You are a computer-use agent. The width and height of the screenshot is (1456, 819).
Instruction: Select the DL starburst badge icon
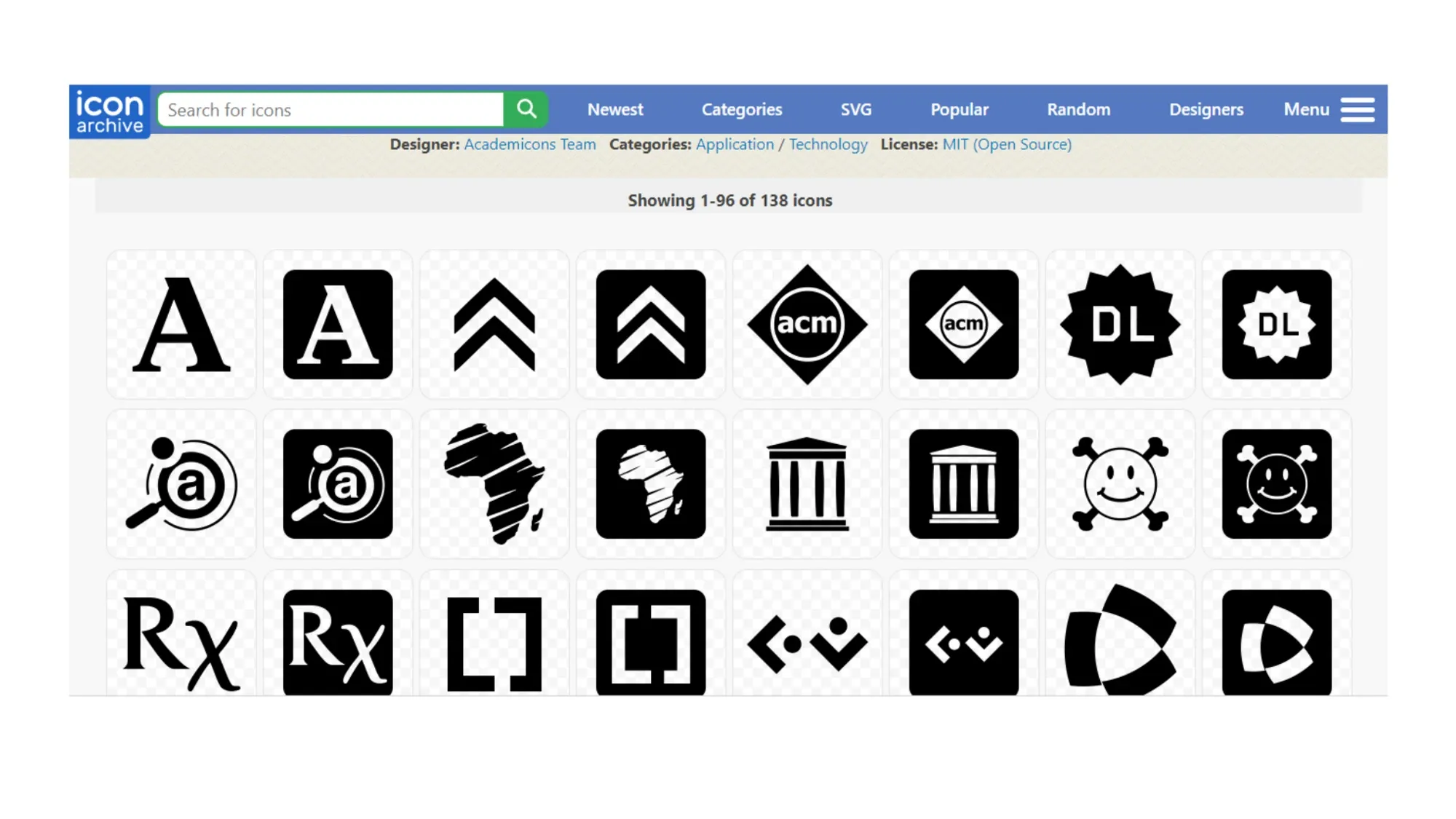pyautogui.click(x=1120, y=325)
